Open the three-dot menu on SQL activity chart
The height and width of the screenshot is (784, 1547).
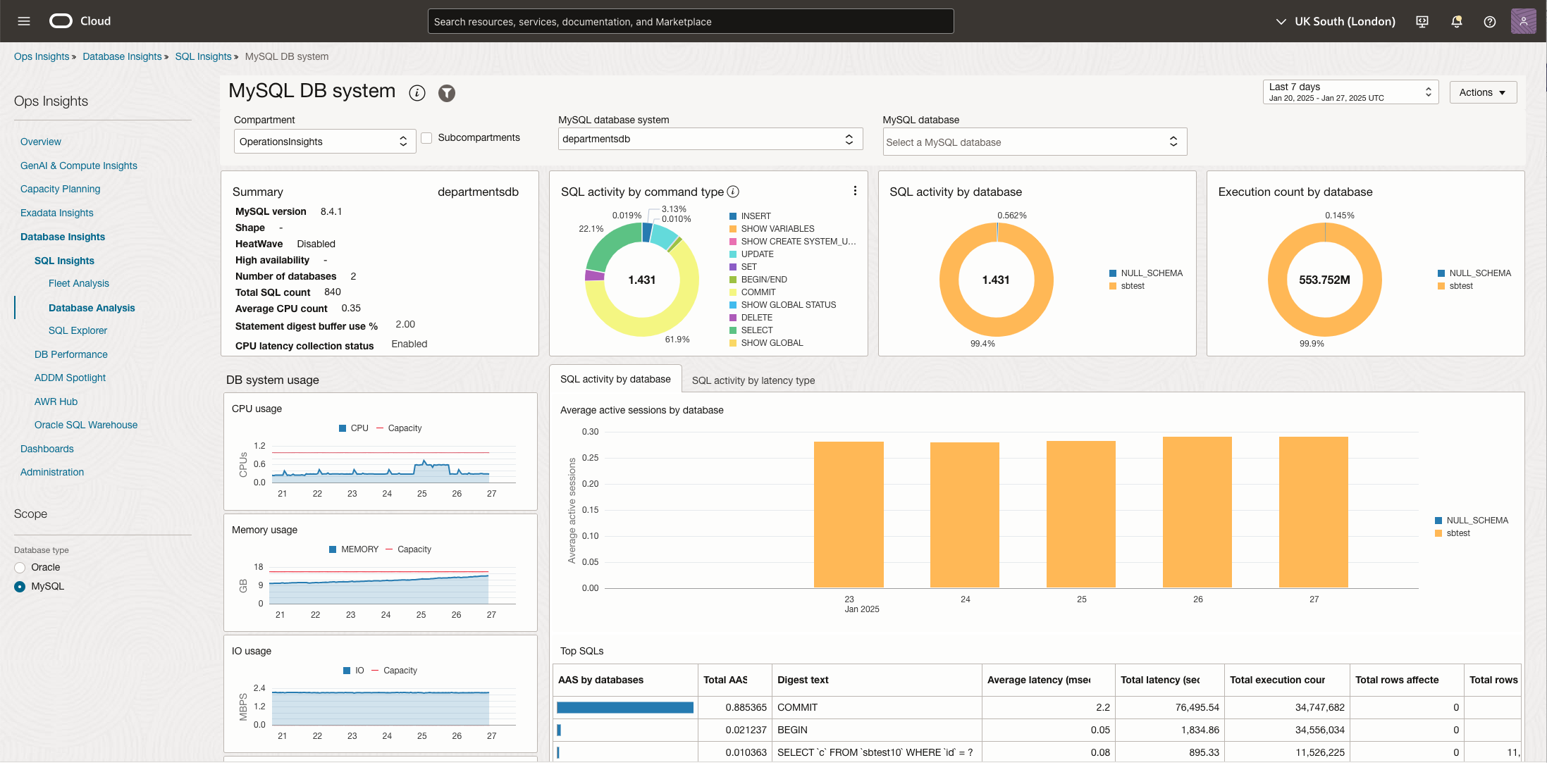[855, 191]
